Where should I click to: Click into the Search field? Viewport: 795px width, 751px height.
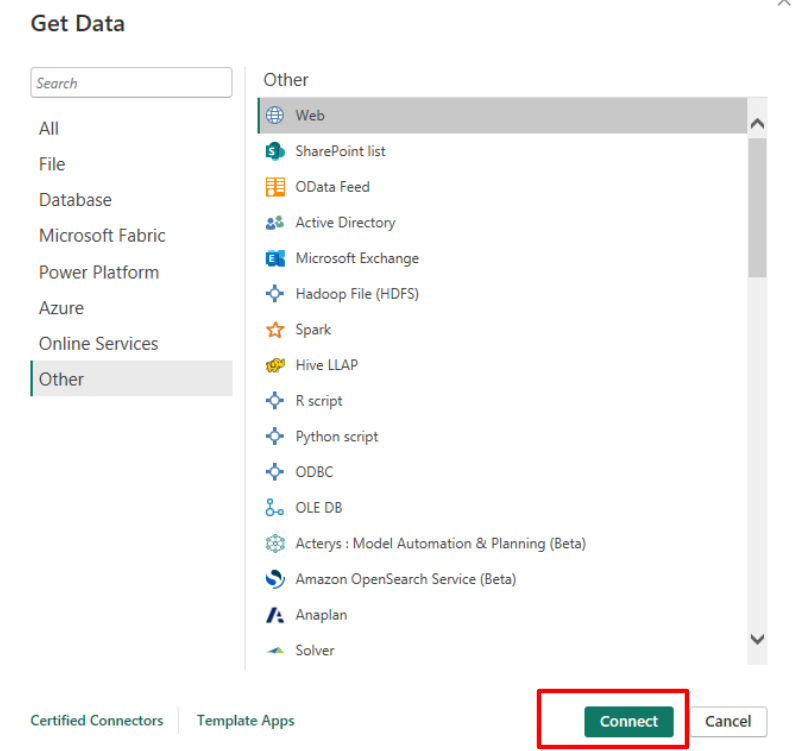click(131, 83)
